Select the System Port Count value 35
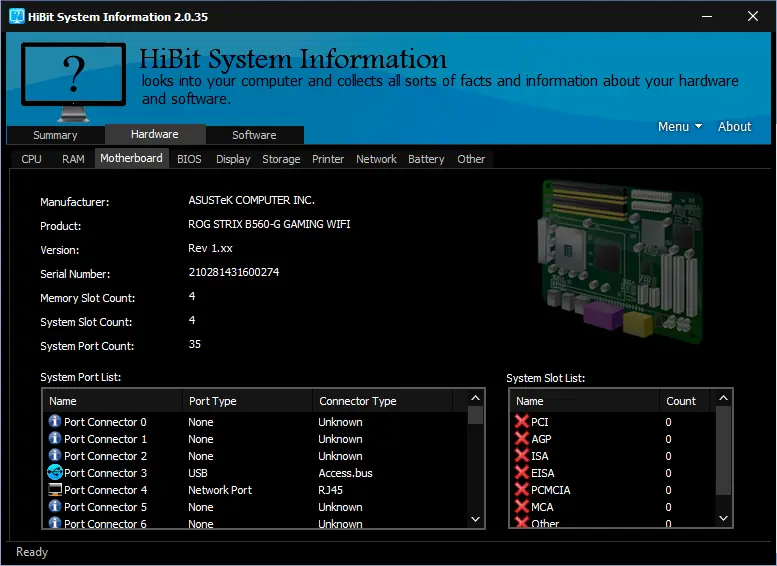 (x=195, y=344)
